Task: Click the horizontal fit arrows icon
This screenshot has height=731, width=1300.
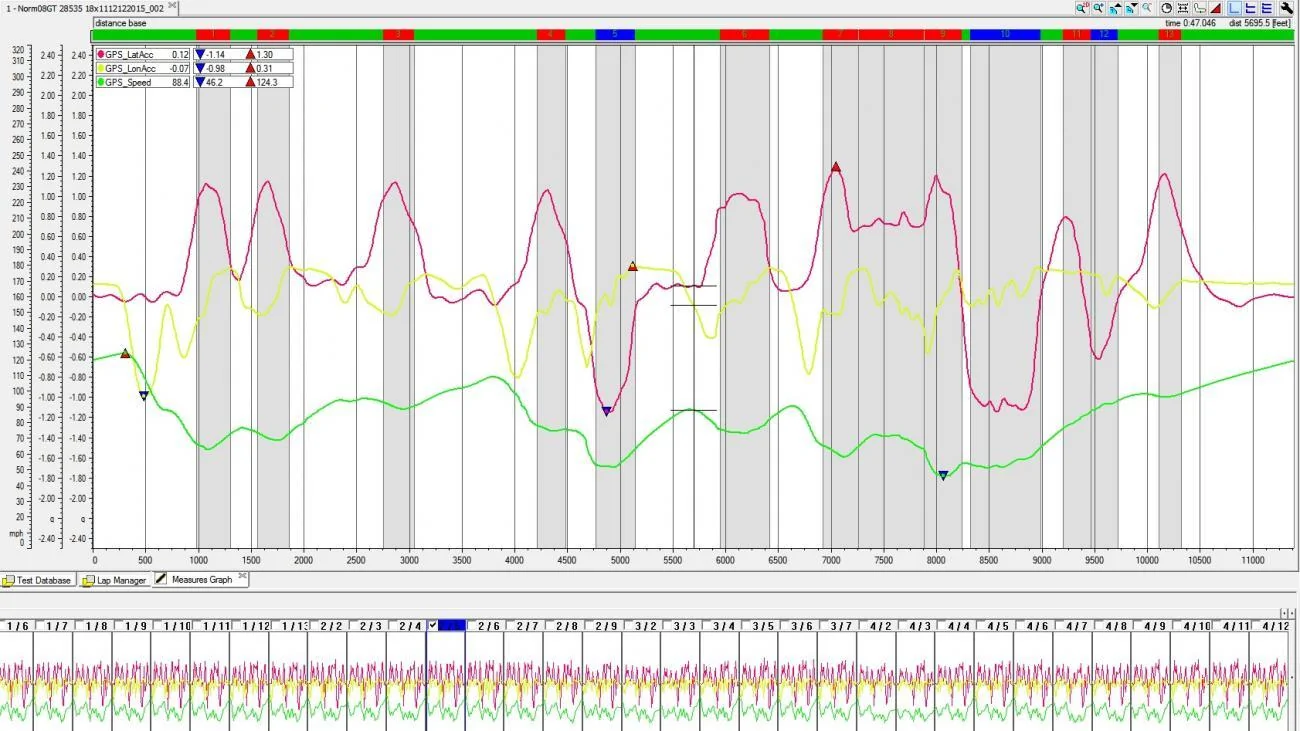Action: click(1183, 8)
